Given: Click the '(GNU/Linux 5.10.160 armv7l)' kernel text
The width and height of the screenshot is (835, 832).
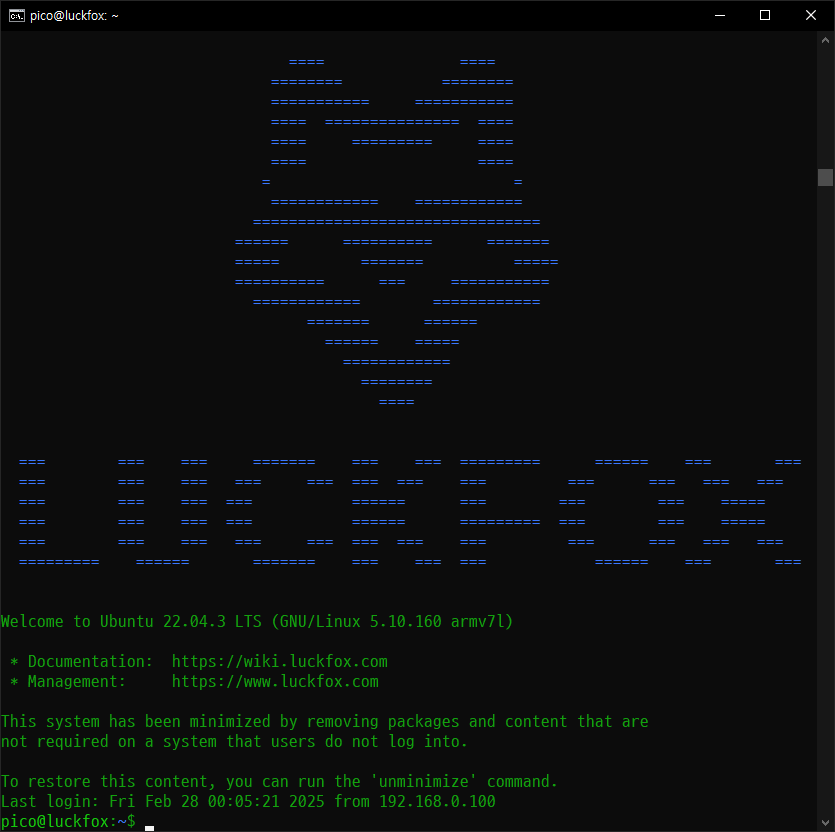Looking at the screenshot, I should (x=392, y=621).
